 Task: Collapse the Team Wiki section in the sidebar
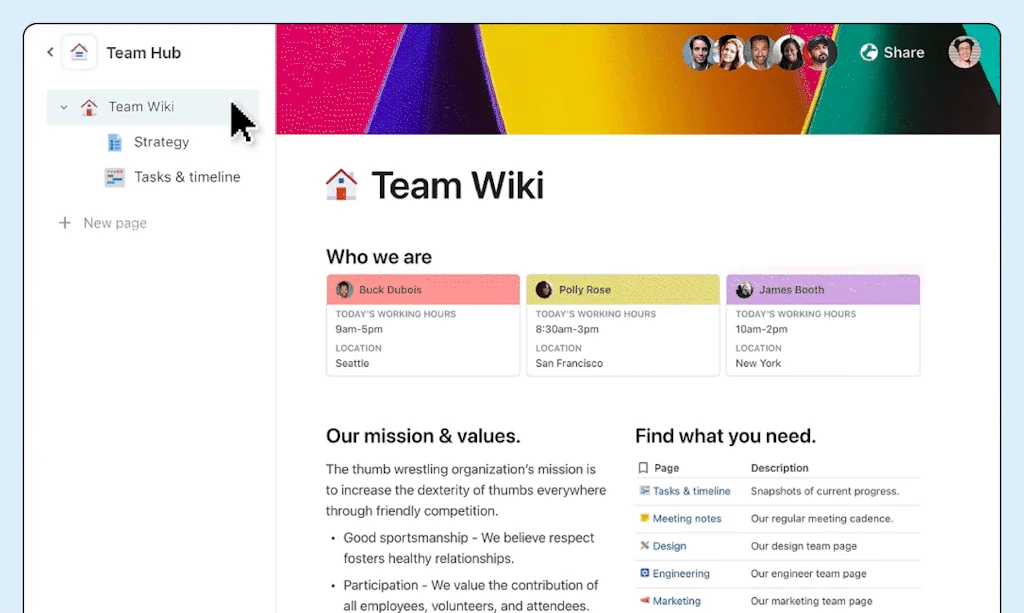coord(63,107)
